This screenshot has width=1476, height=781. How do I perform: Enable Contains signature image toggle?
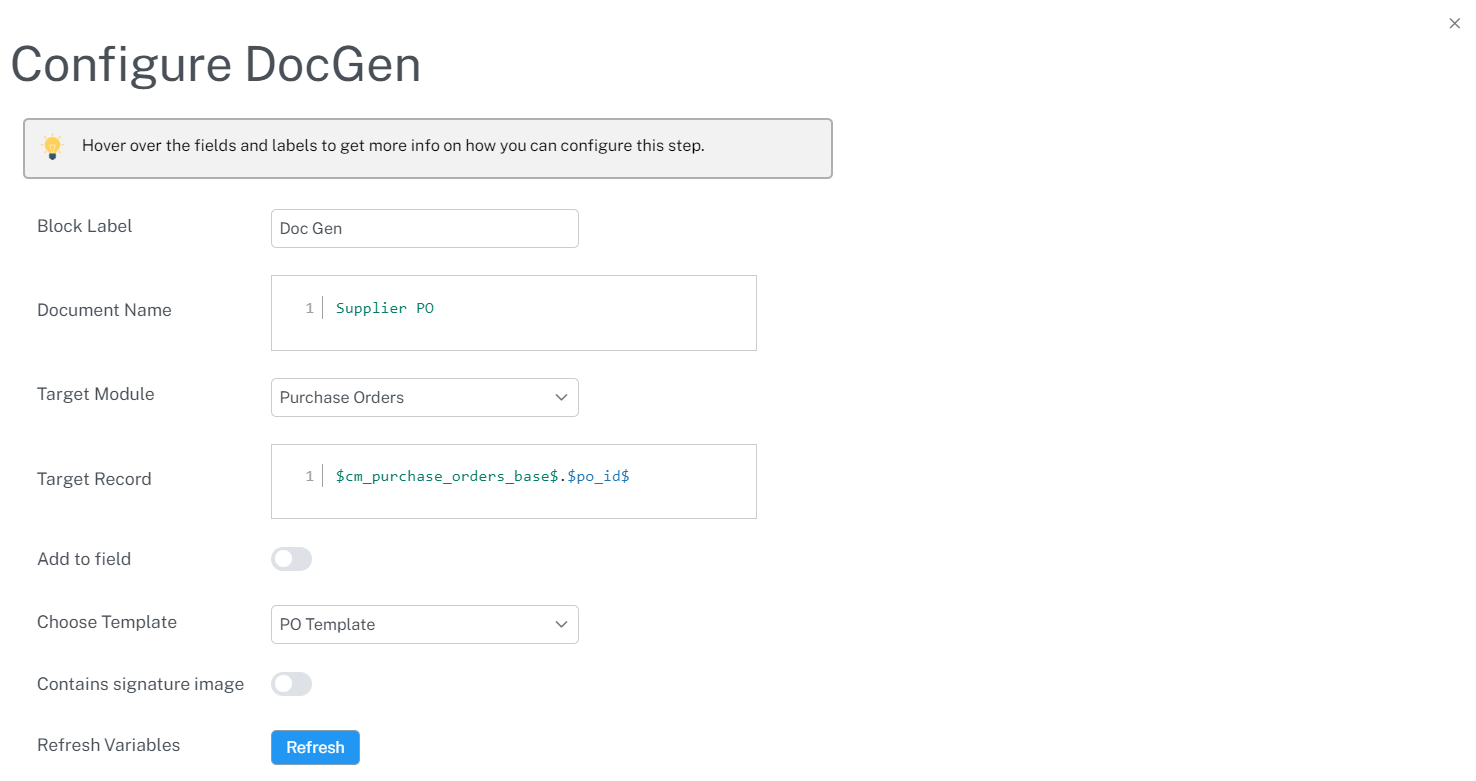291,684
